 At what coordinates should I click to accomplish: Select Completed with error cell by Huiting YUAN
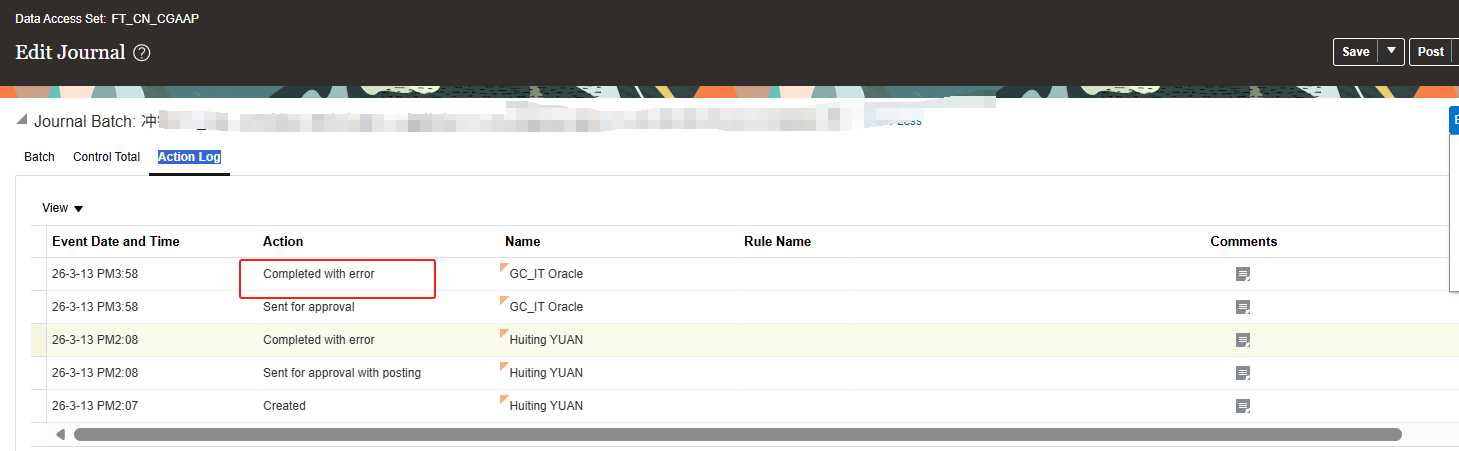click(319, 340)
